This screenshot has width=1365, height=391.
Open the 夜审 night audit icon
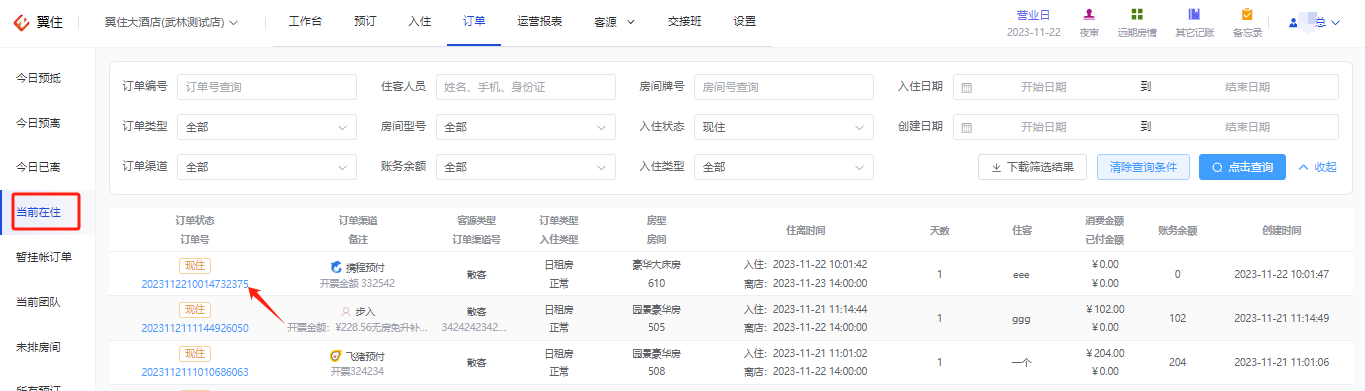(1089, 14)
